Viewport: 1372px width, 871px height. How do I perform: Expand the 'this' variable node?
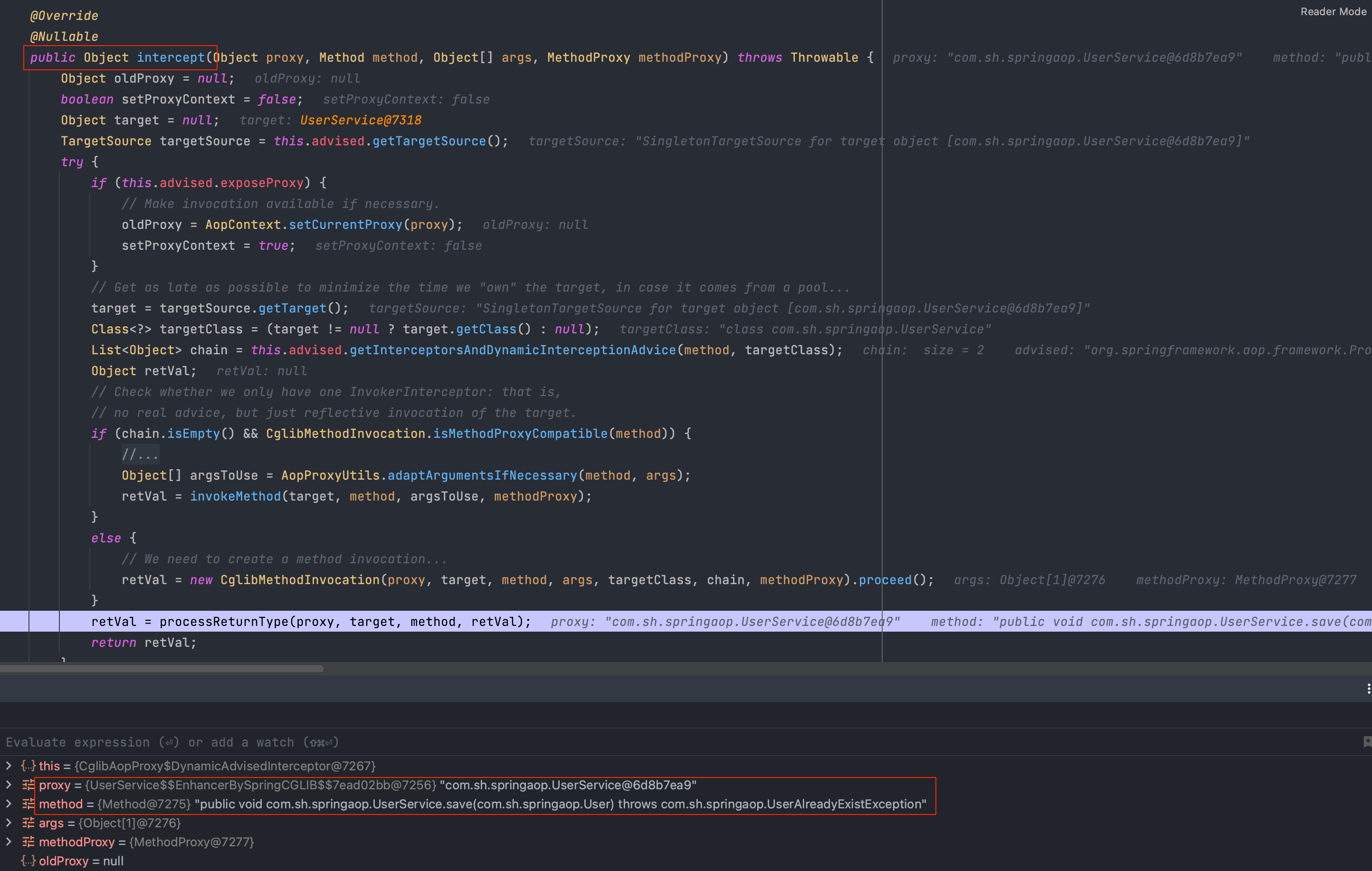pyautogui.click(x=9, y=766)
